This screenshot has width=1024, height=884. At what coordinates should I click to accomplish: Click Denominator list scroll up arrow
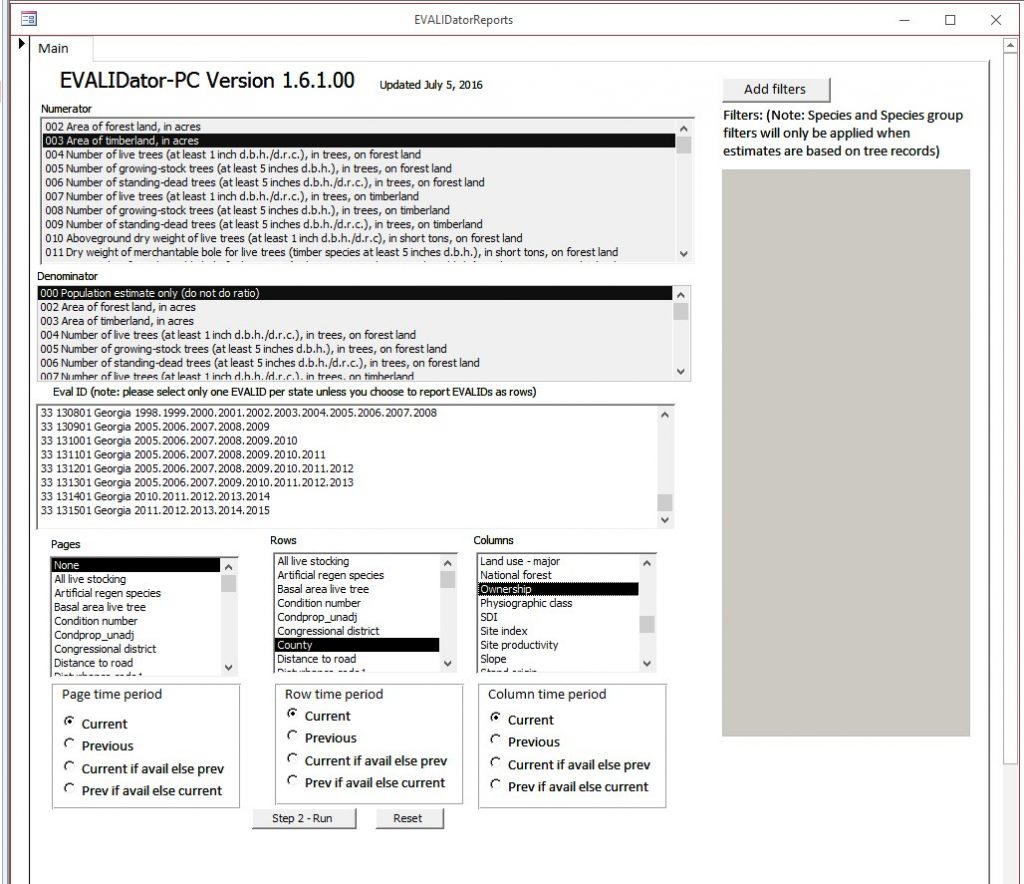(x=680, y=295)
